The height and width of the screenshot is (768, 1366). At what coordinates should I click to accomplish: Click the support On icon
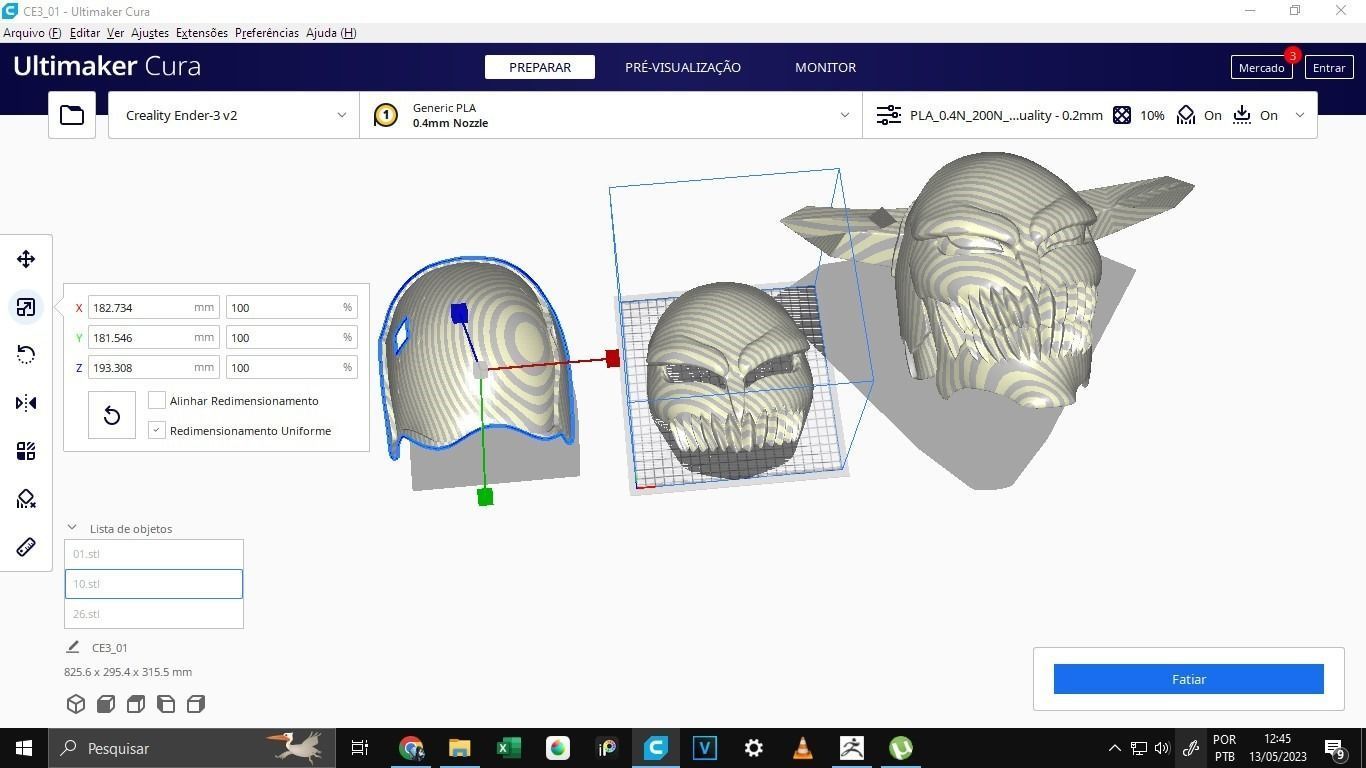click(x=1186, y=115)
